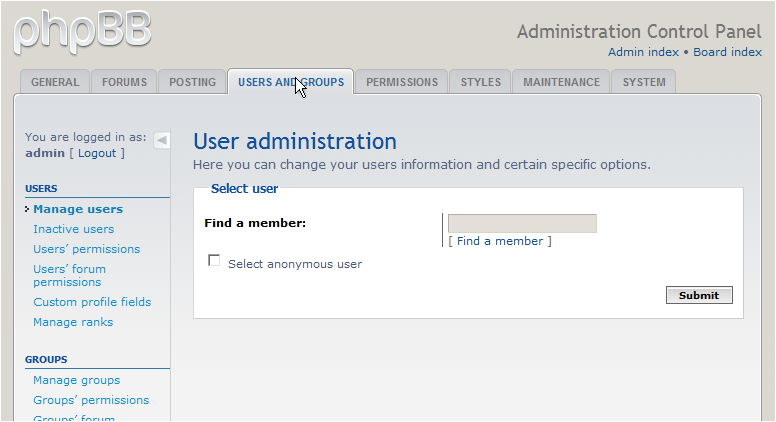Image resolution: width=776 pixels, height=422 pixels.
Task: Click the phpBB logo
Action: coord(83,32)
